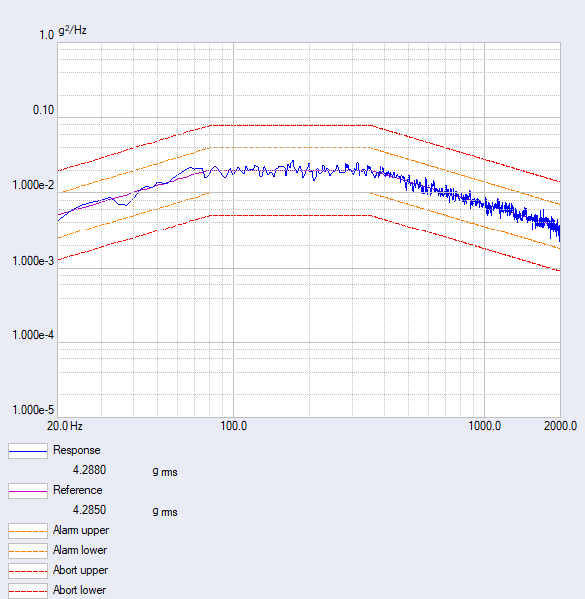Screen dimensions: 585x599
Task: Click the 100.0 x-axis label
Action: point(234,426)
